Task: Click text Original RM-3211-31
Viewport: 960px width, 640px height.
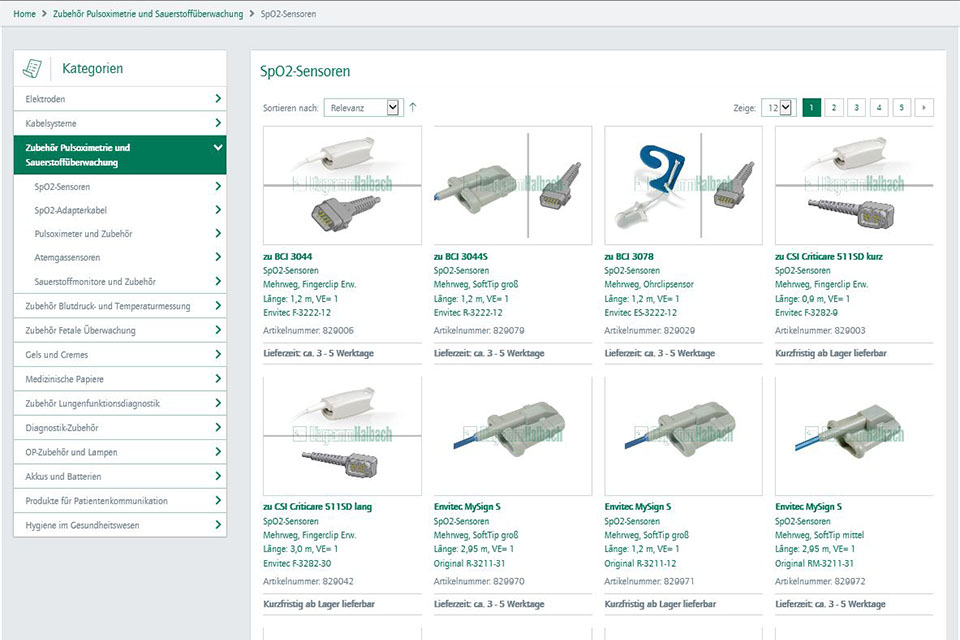Action: tap(814, 563)
